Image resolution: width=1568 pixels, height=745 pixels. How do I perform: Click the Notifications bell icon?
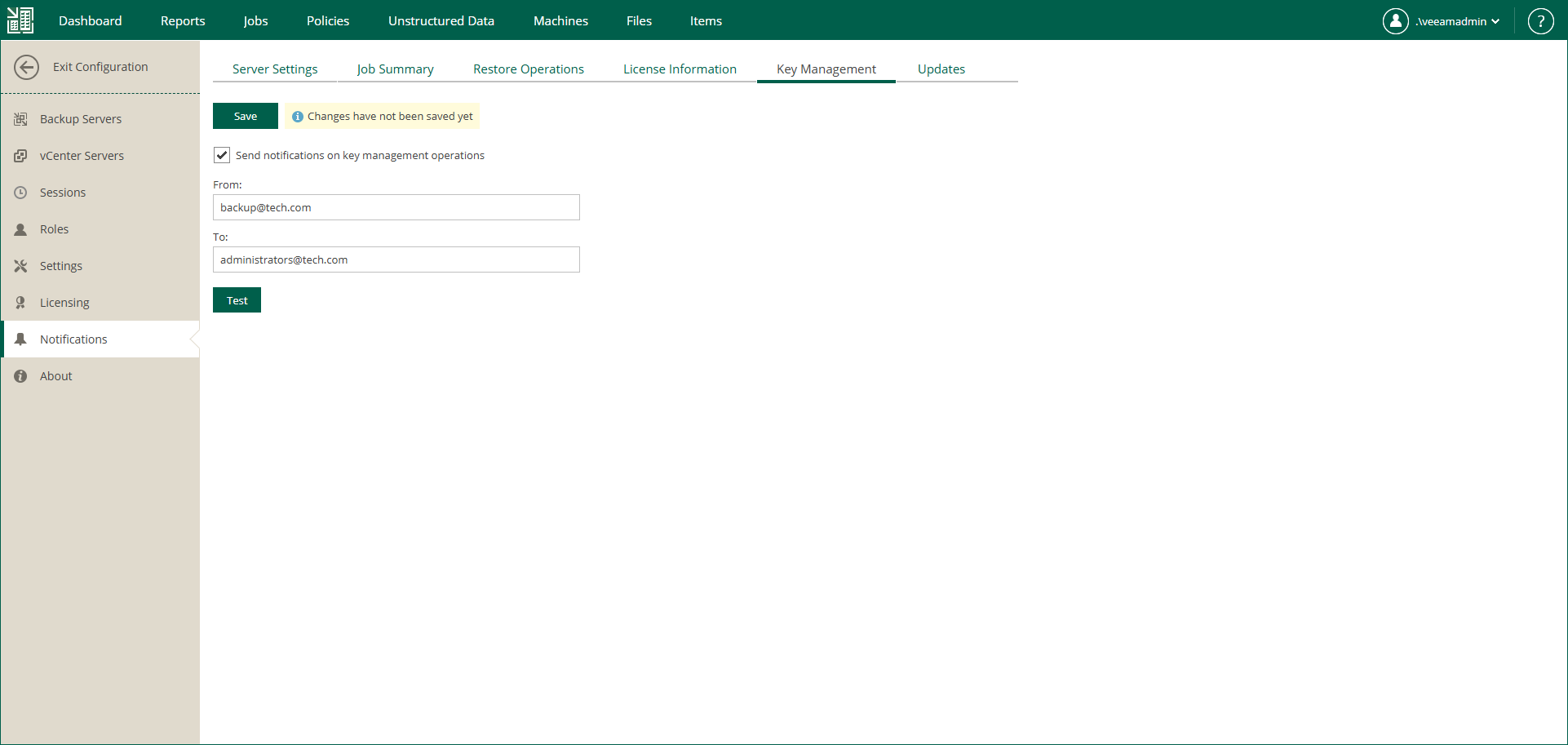click(x=20, y=339)
